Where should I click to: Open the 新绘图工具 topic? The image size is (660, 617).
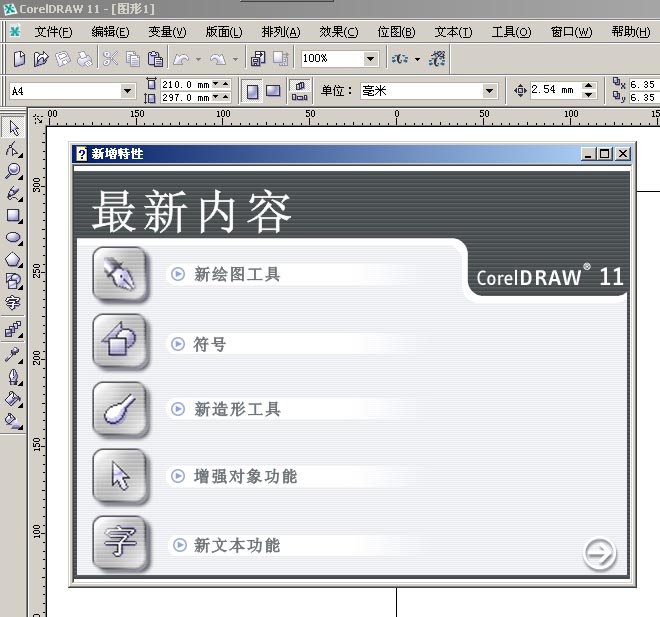click(x=237, y=274)
